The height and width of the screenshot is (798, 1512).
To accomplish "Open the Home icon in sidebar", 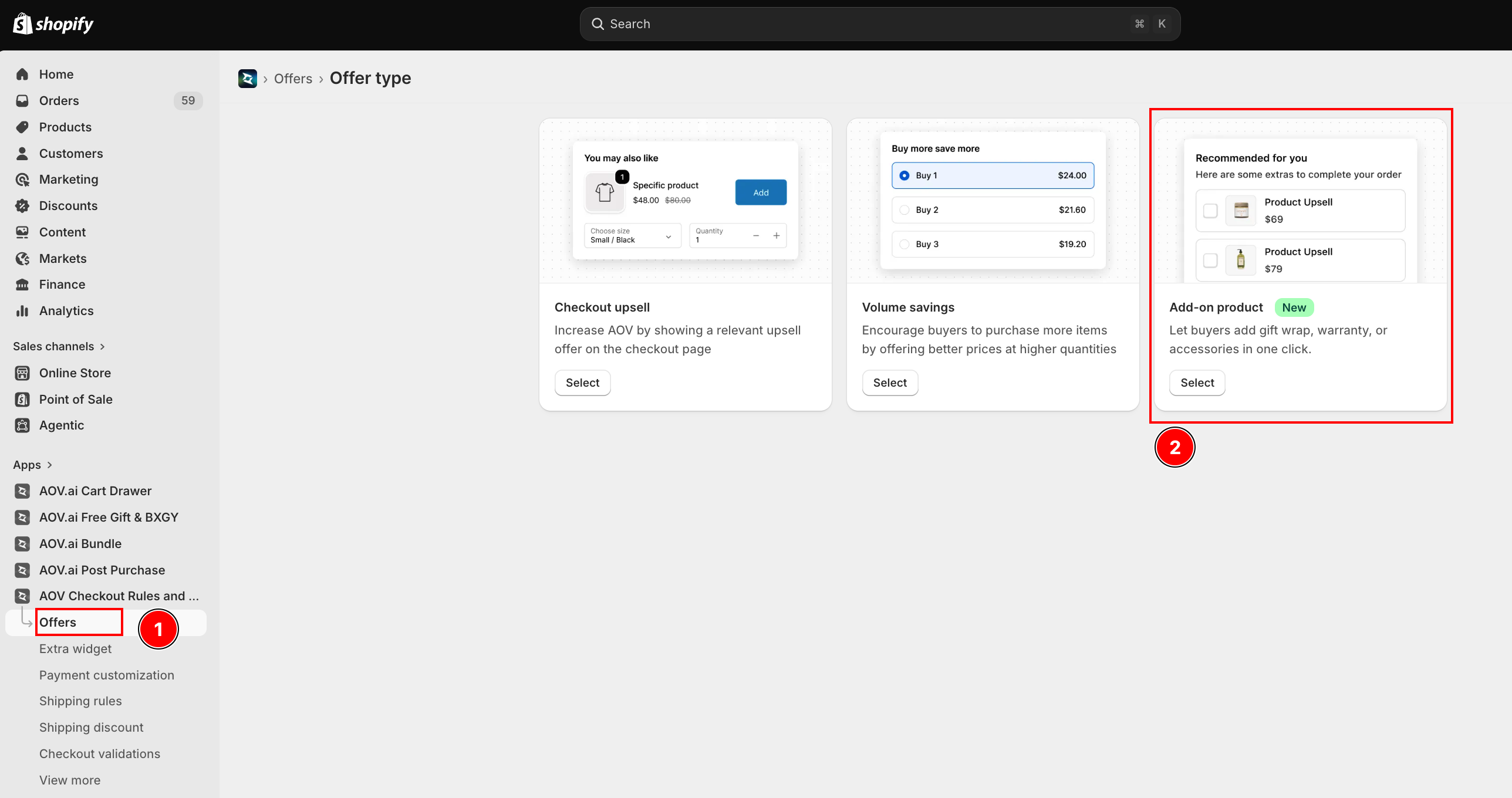I will click(22, 74).
